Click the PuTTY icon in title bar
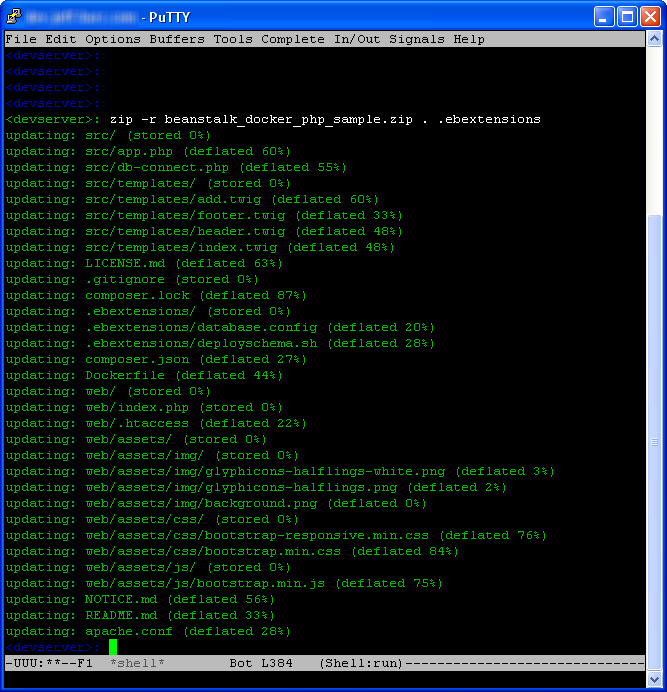The height and width of the screenshot is (692, 667). (x=14, y=17)
